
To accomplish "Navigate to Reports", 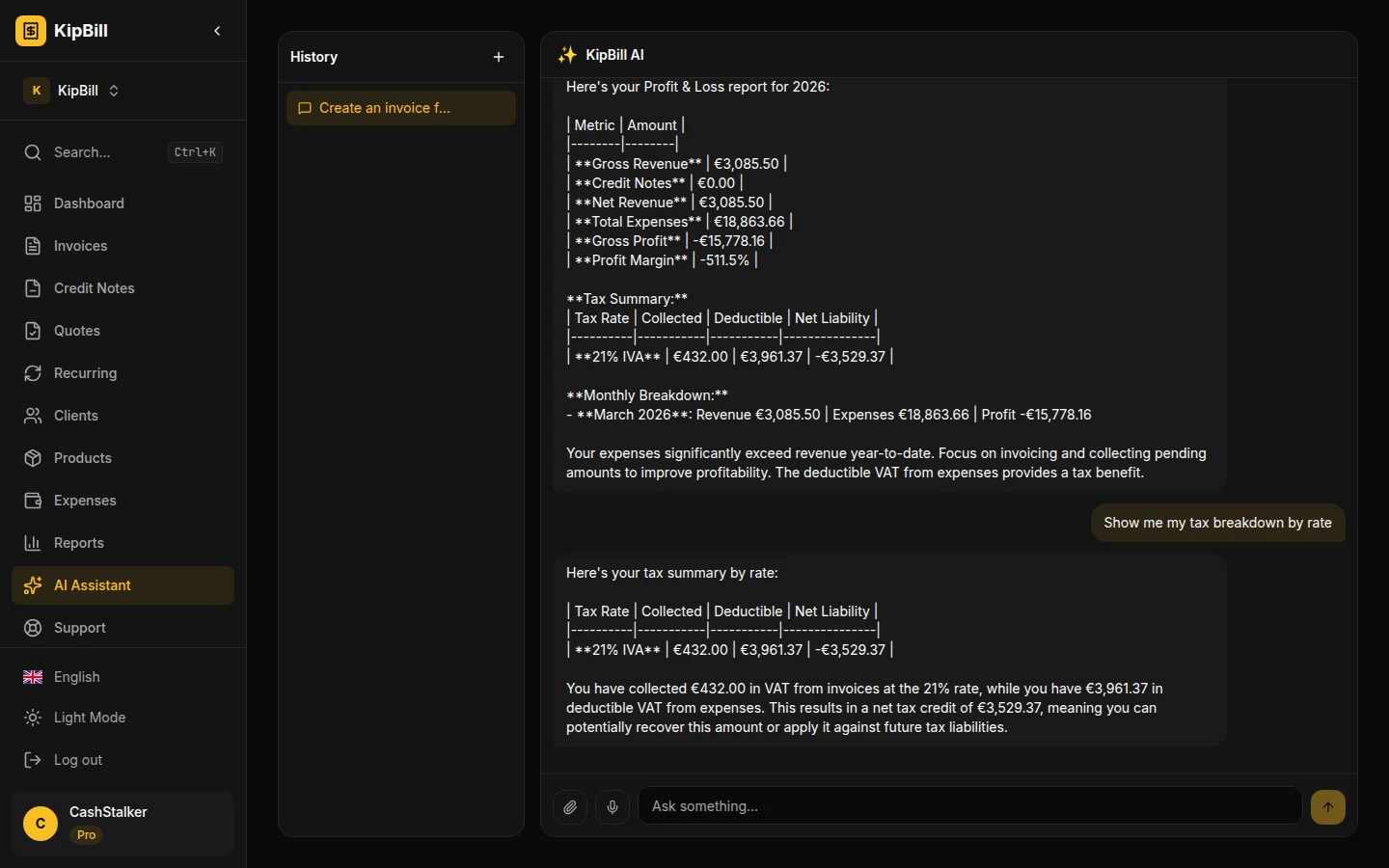I will pyautogui.click(x=78, y=543).
